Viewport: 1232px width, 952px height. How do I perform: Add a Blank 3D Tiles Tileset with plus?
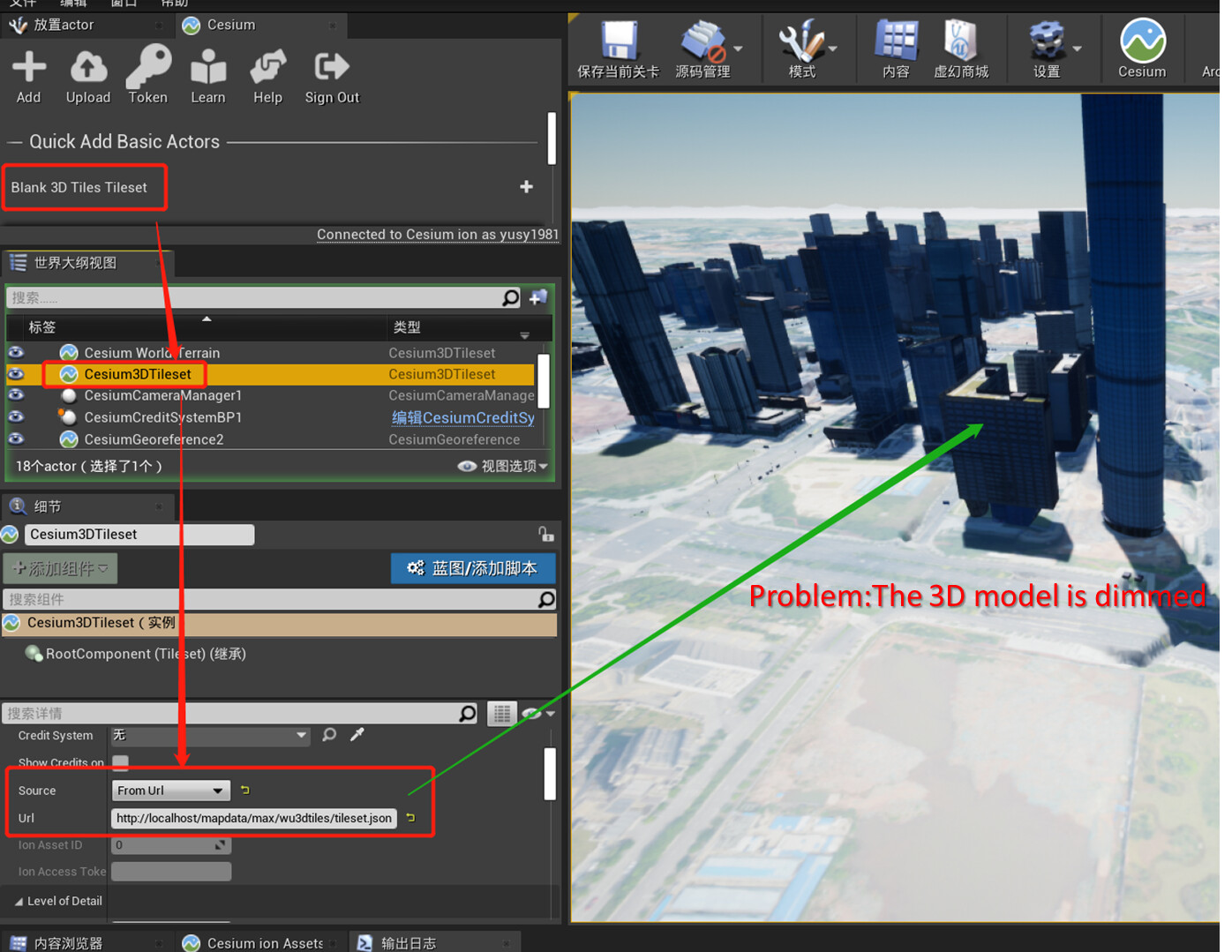[x=526, y=187]
